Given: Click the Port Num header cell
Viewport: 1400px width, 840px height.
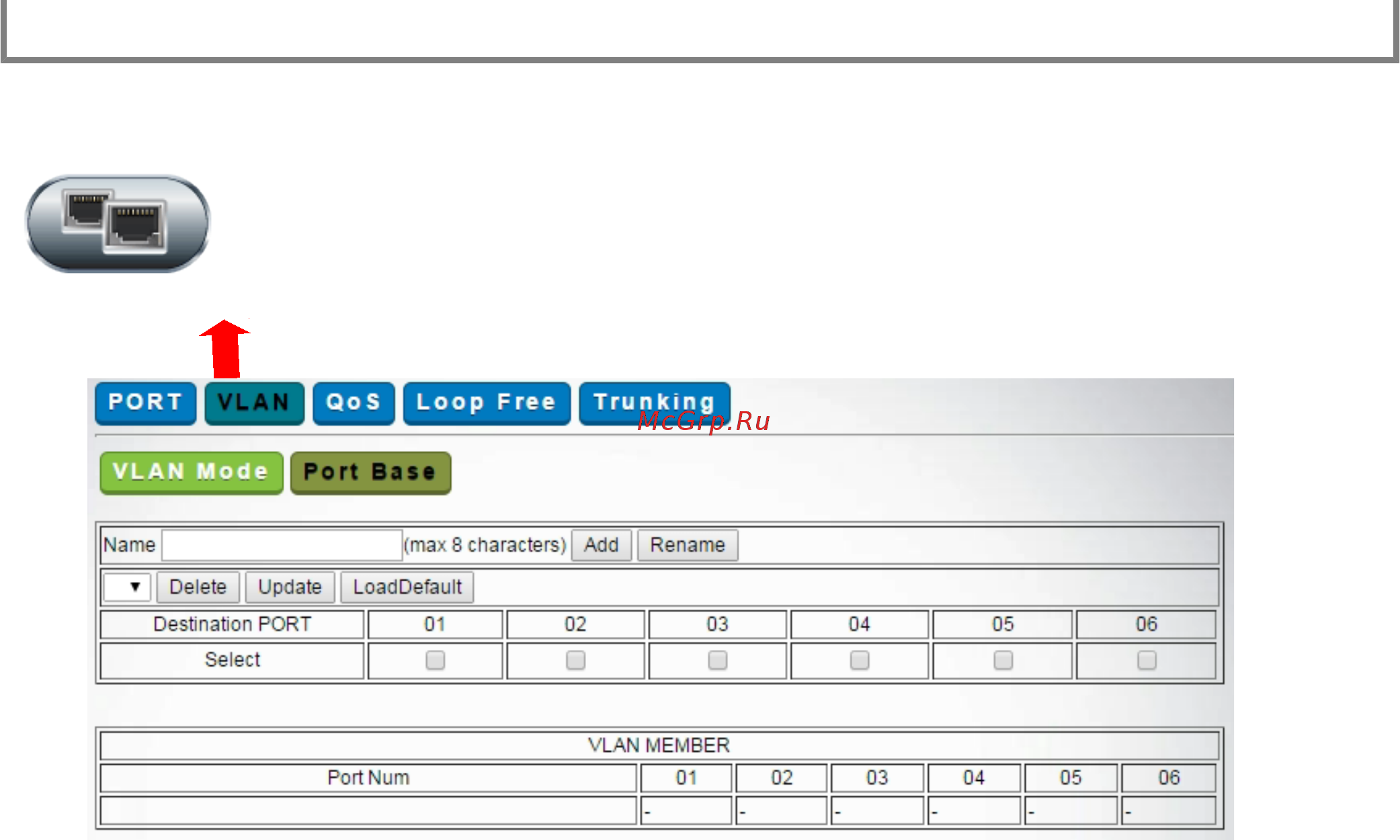Looking at the screenshot, I should [x=368, y=778].
